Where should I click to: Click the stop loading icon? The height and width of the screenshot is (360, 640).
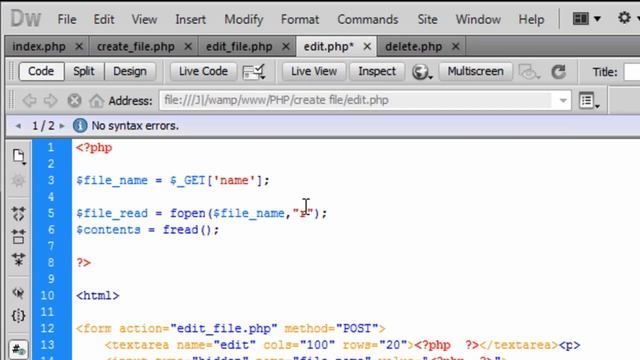74,100
